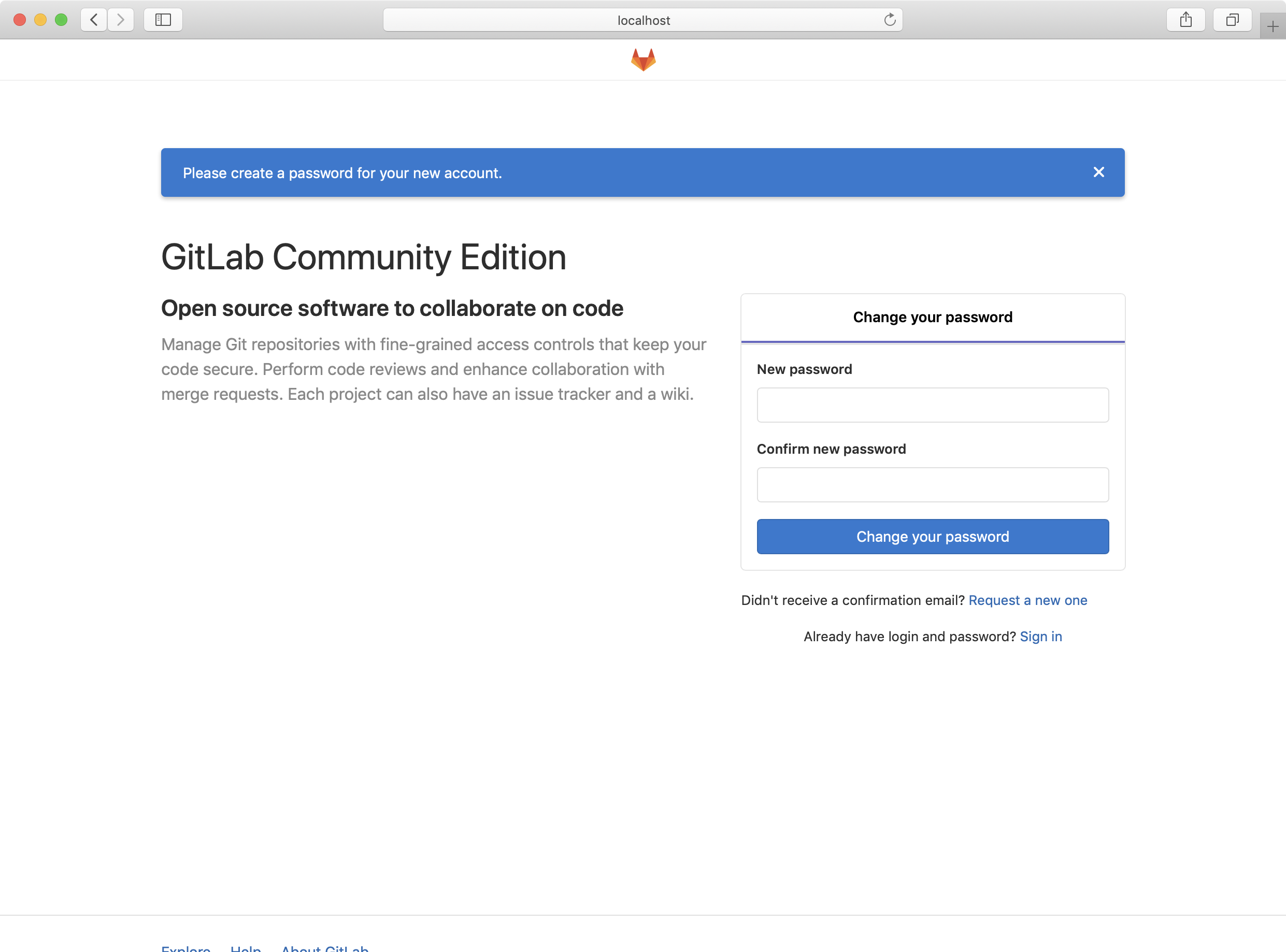Viewport: 1286px width, 952px height.
Task: Select the Change your password tab header
Action: click(933, 318)
